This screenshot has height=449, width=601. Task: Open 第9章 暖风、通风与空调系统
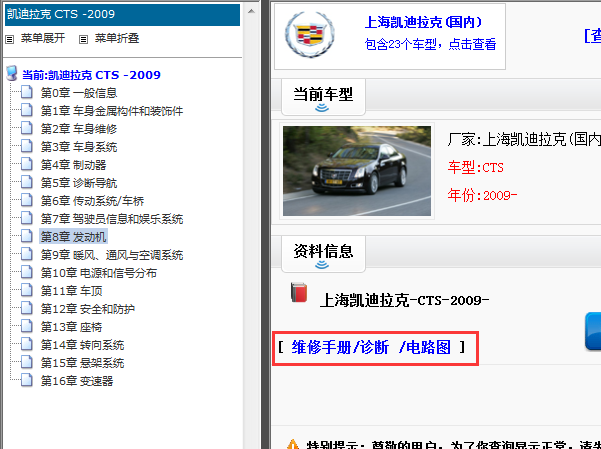112,255
